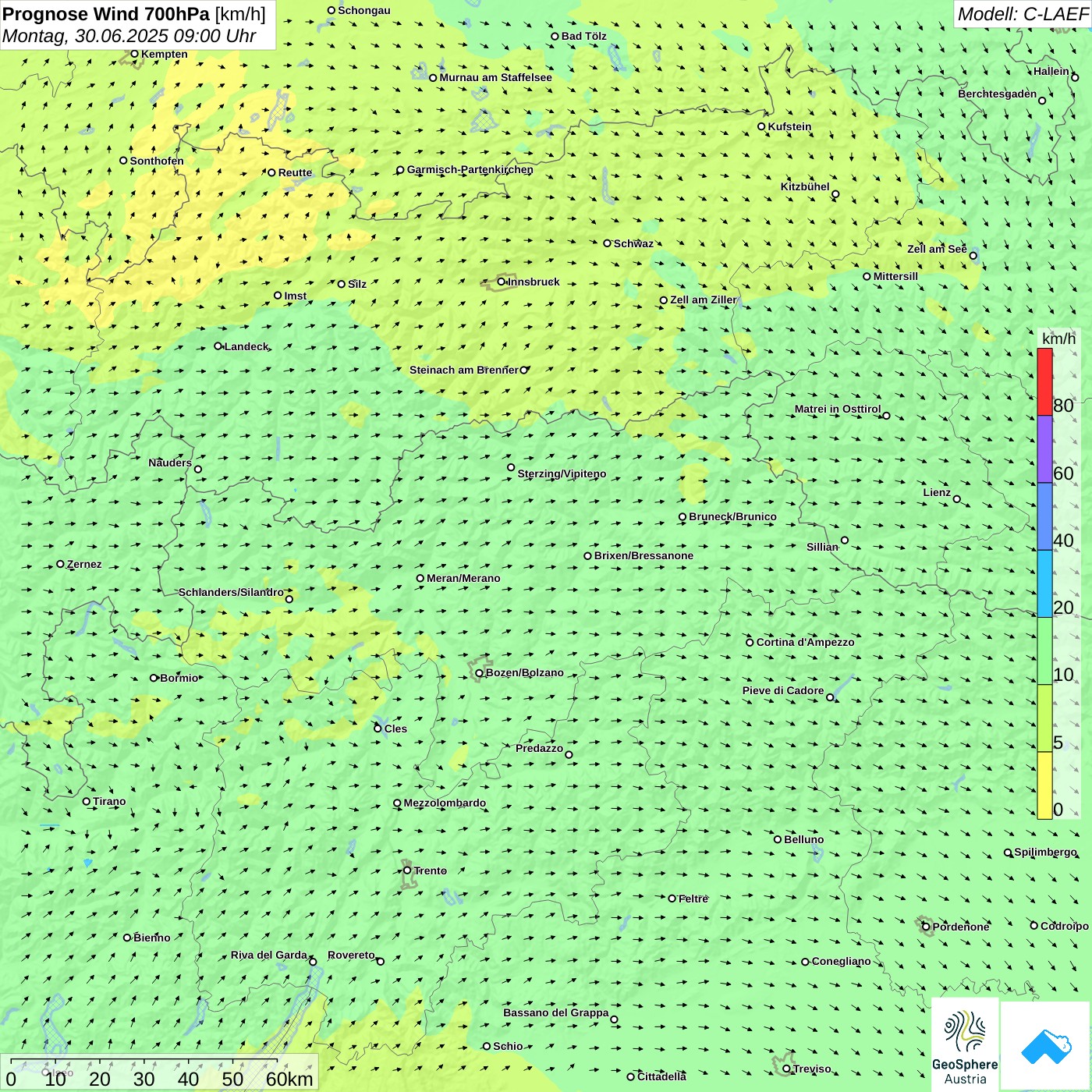This screenshot has height=1092, width=1092.
Task: Click the 'Modell: C-LAEF' label
Action: (1023, 14)
